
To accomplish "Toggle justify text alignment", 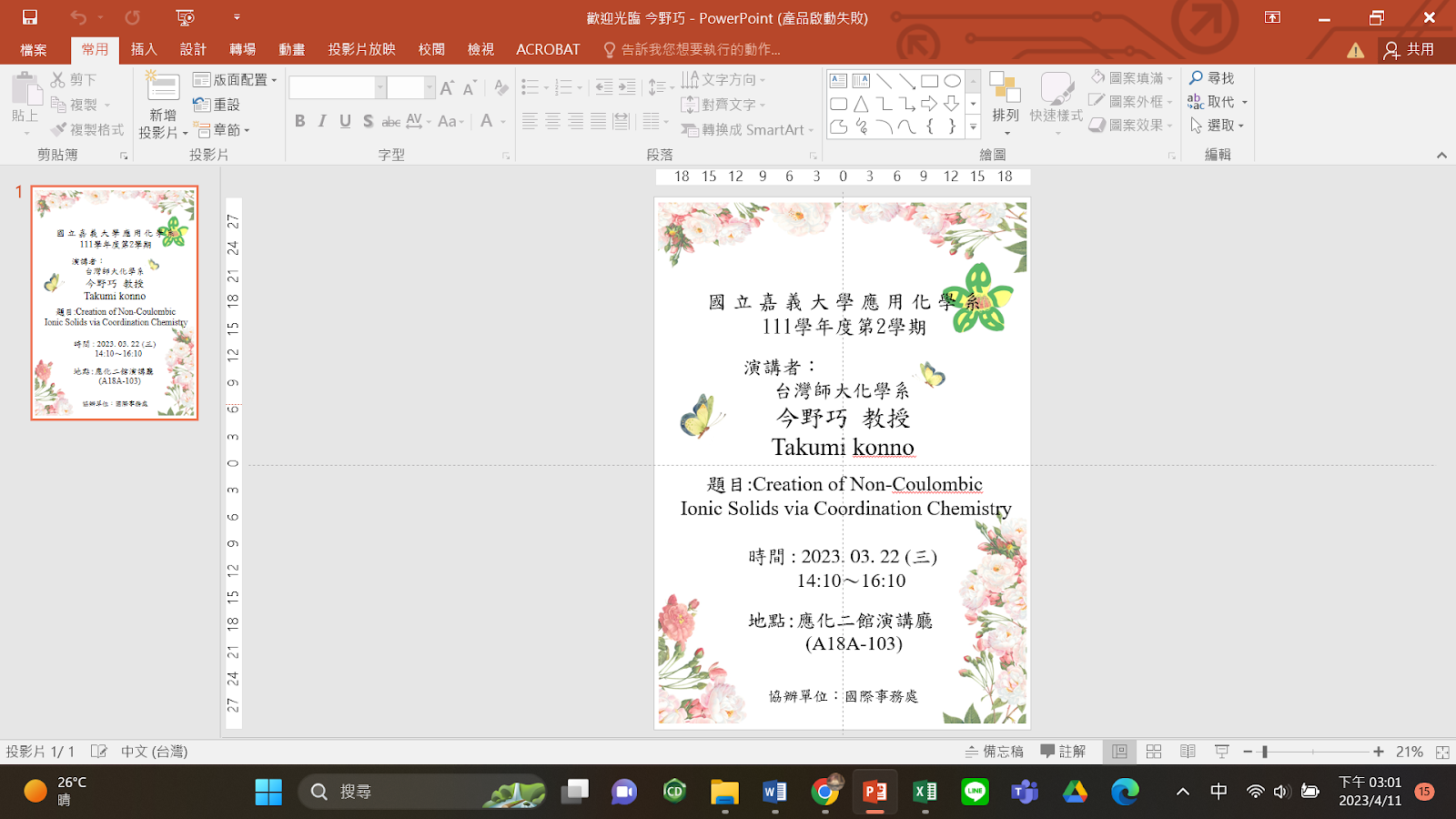I will (598, 121).
